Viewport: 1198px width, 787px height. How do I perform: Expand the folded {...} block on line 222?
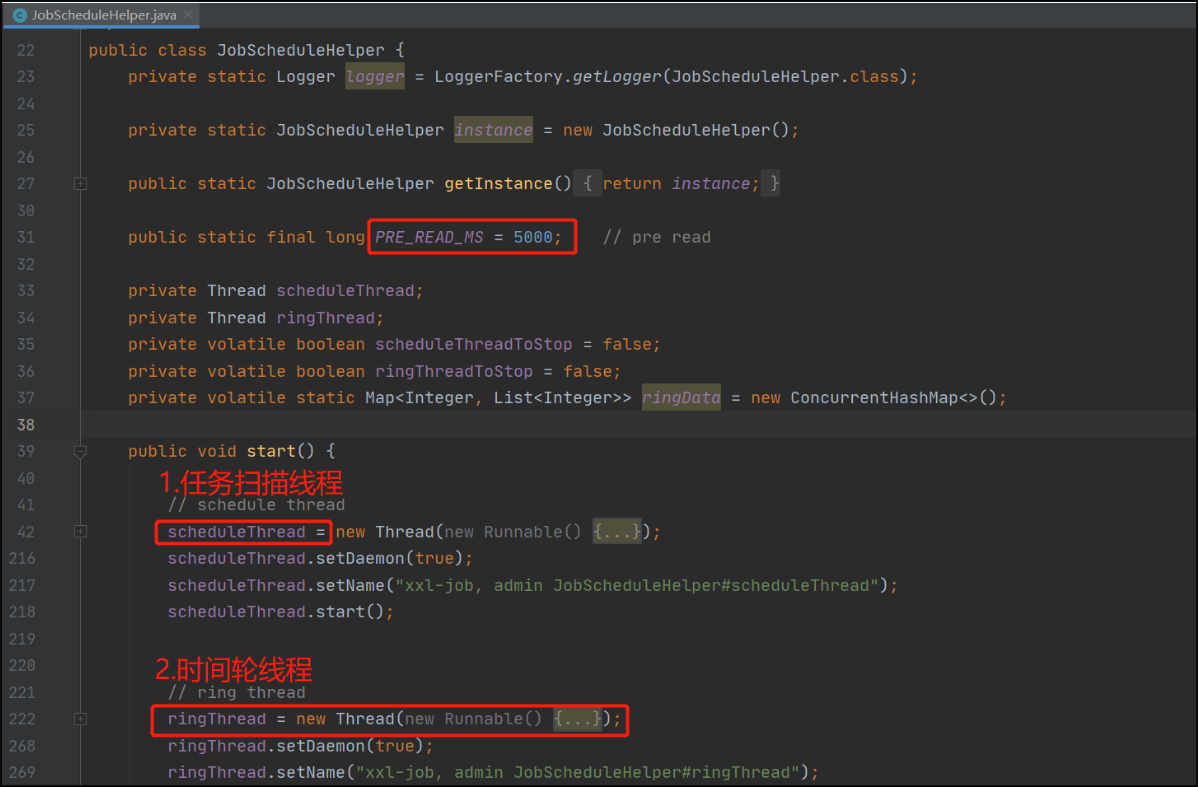578,719
